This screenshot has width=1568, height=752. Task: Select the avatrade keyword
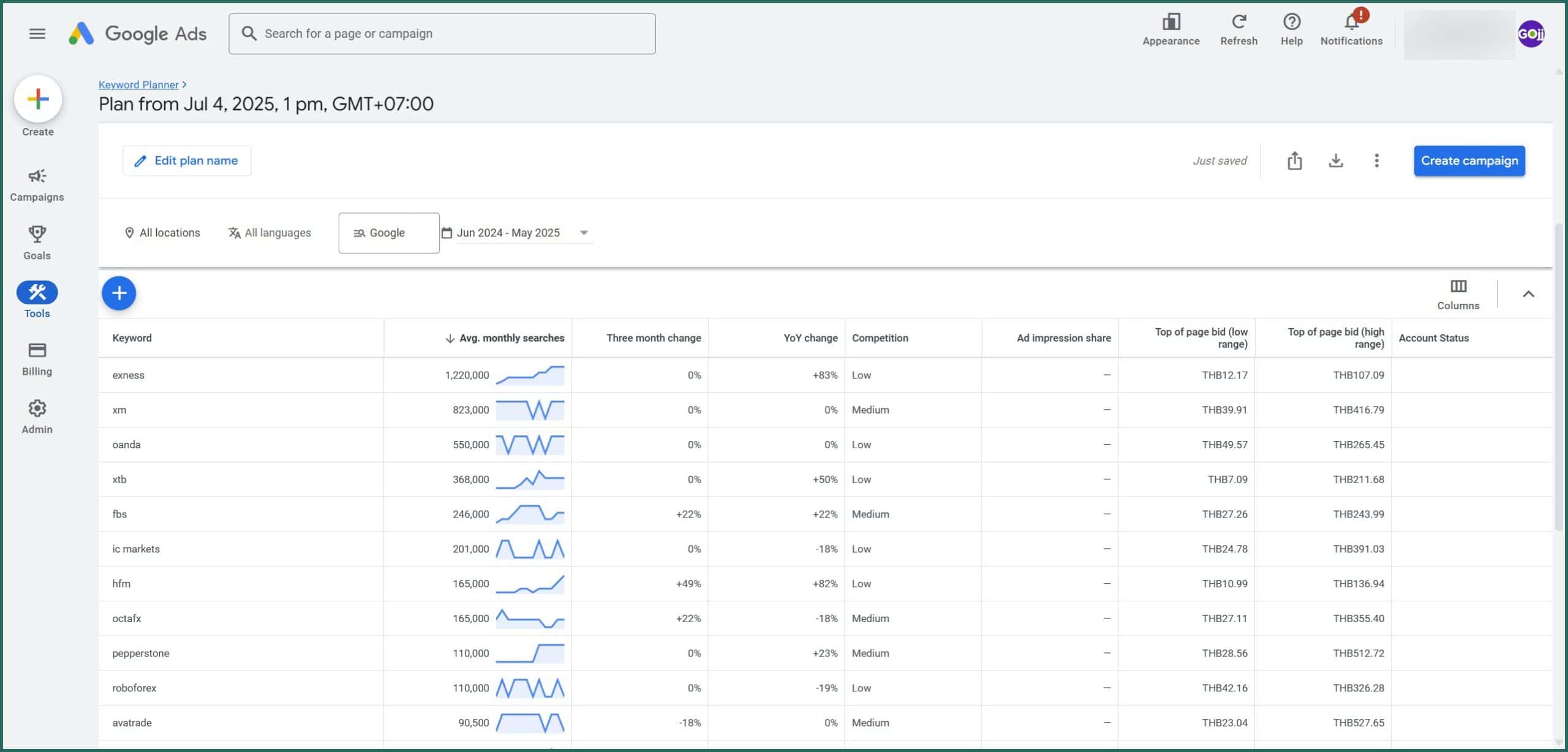pyautogui.click(x=132, y=723)
